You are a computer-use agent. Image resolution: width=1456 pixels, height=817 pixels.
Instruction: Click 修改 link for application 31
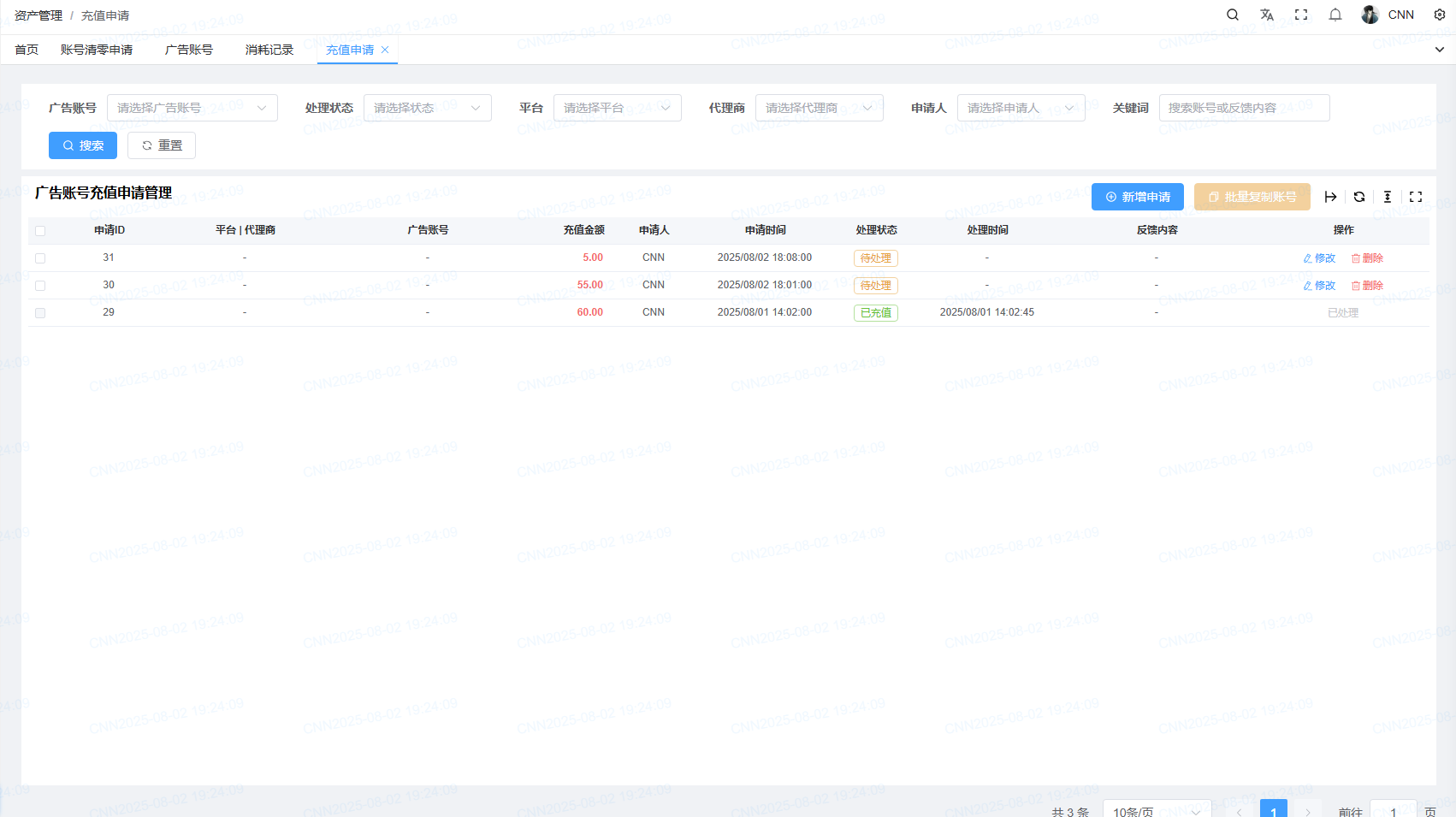click(x=1319, y=258)
